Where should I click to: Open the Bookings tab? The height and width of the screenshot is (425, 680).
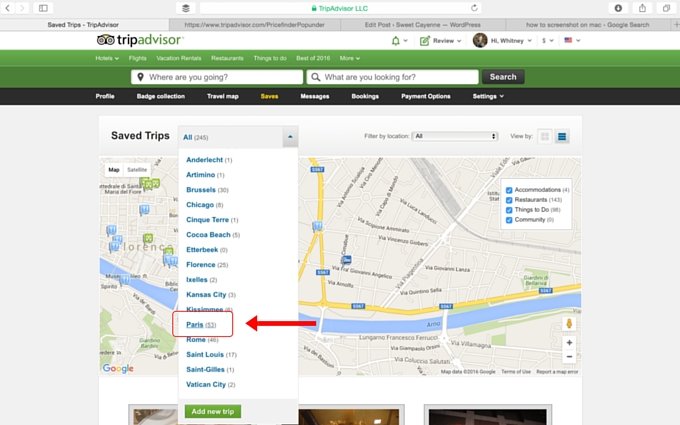(x=365, y=96)
